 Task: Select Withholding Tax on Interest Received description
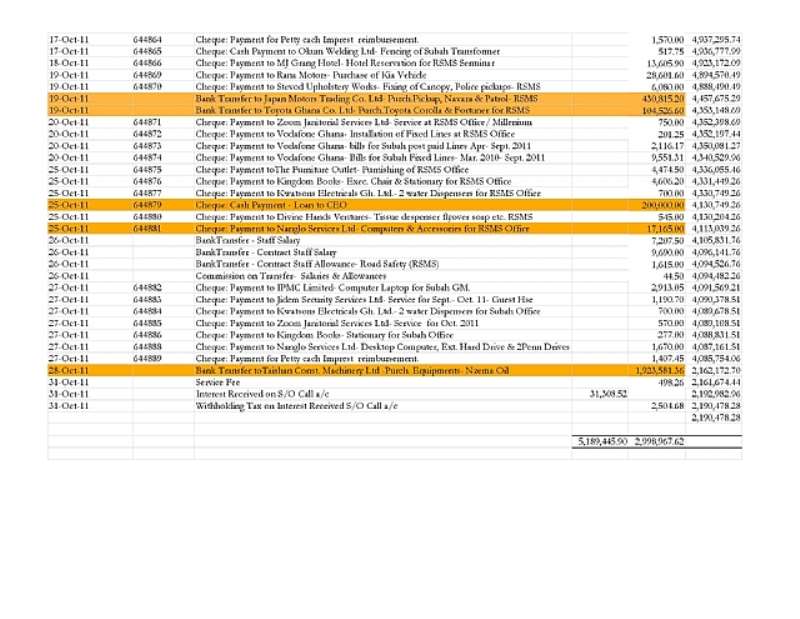[296, 406]
